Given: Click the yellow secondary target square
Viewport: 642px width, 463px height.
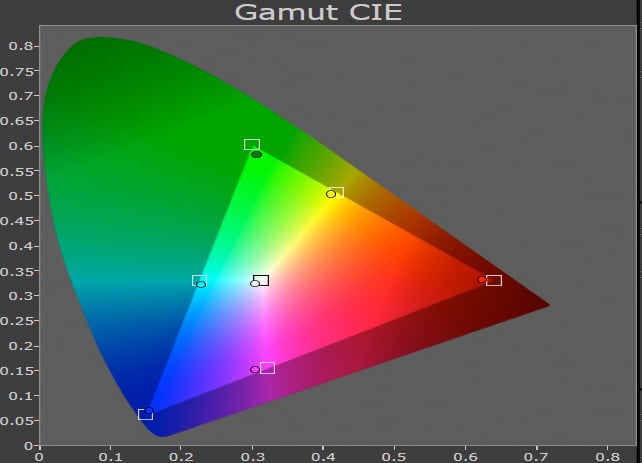Looking at the screenshot, I should click(x=337, y=192).
